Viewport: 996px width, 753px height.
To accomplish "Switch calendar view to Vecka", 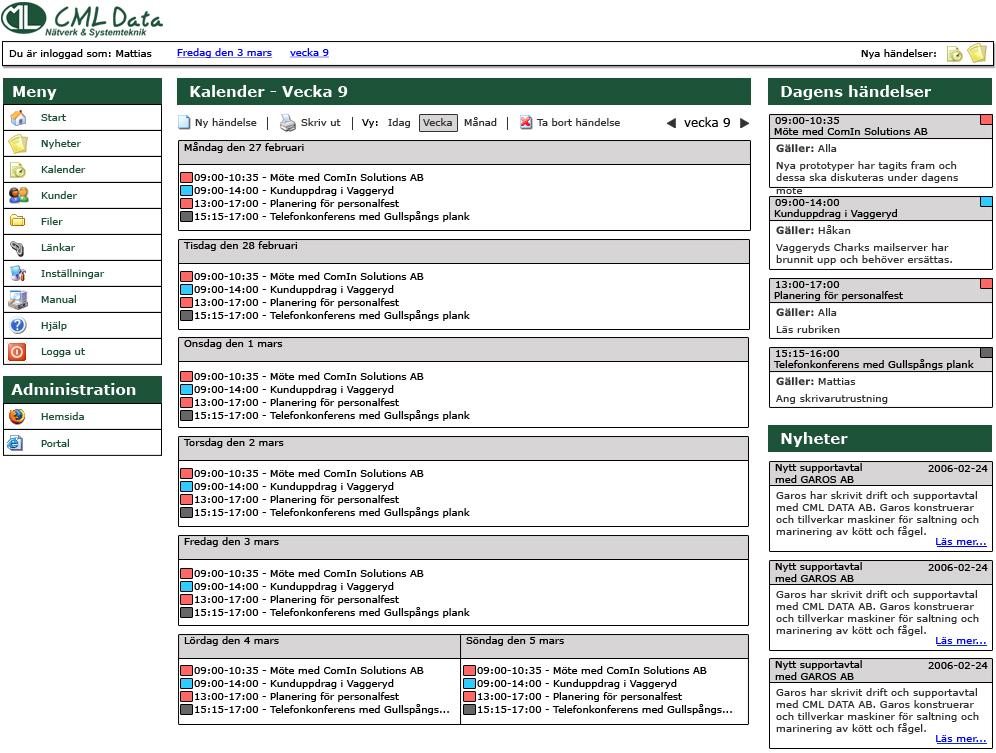I will [438, 123].
